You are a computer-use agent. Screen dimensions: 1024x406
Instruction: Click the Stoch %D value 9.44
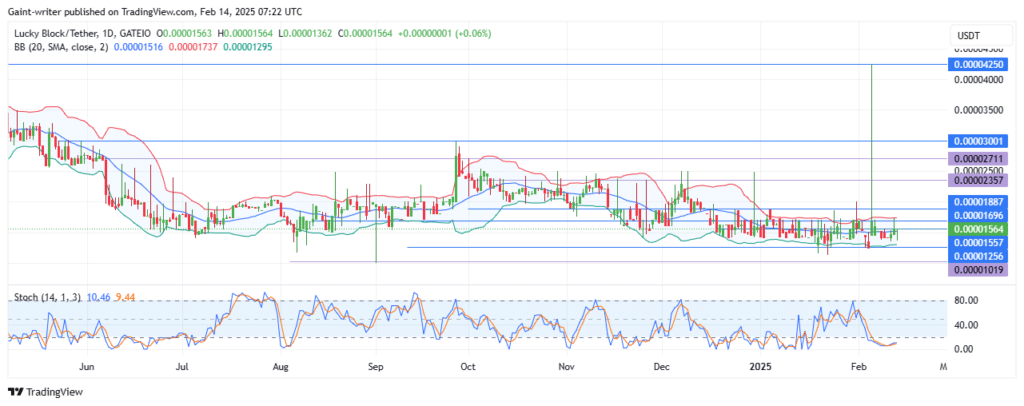(125, 297)
